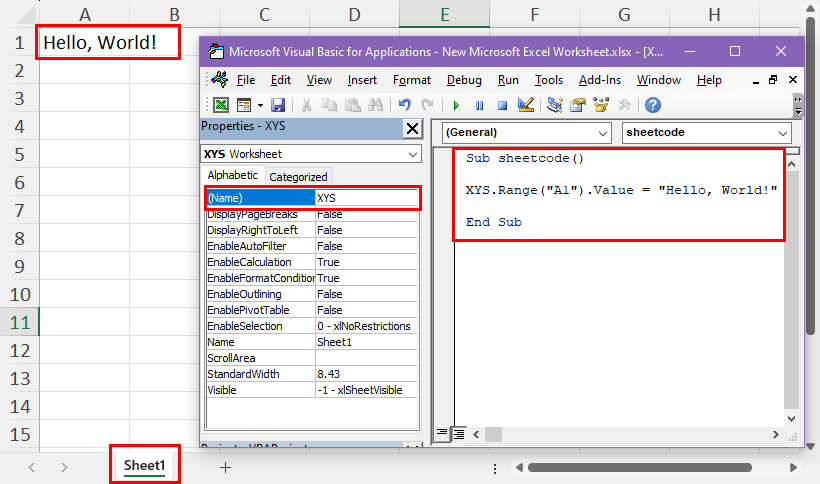Screen dimensions: 820x484
Task: Select the EnablePivotTable property
Action: click(x=248, y=310)
